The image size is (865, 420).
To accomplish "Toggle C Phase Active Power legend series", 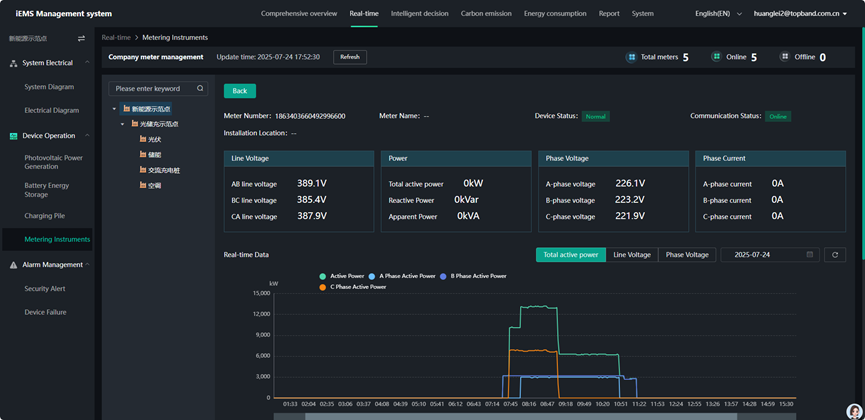I will click(x=353, y=287).
